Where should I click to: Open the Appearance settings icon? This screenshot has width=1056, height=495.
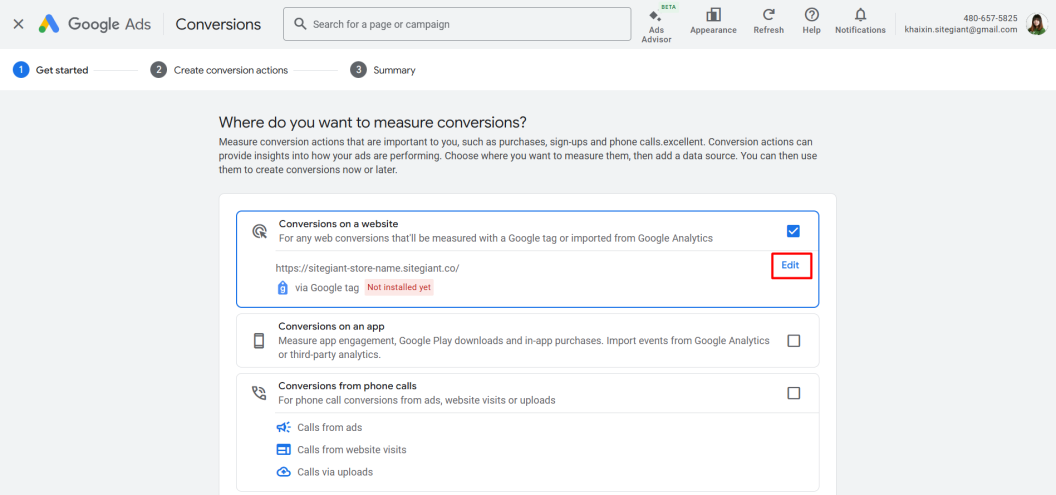click(x=713, y=15)
